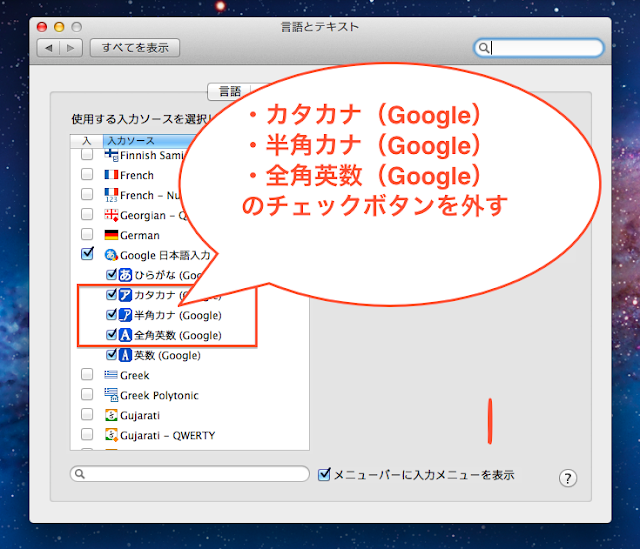Enable the Greek Polytonic checkbox
Viewport: 640px width, 549px height.
(x=87, y=394)
